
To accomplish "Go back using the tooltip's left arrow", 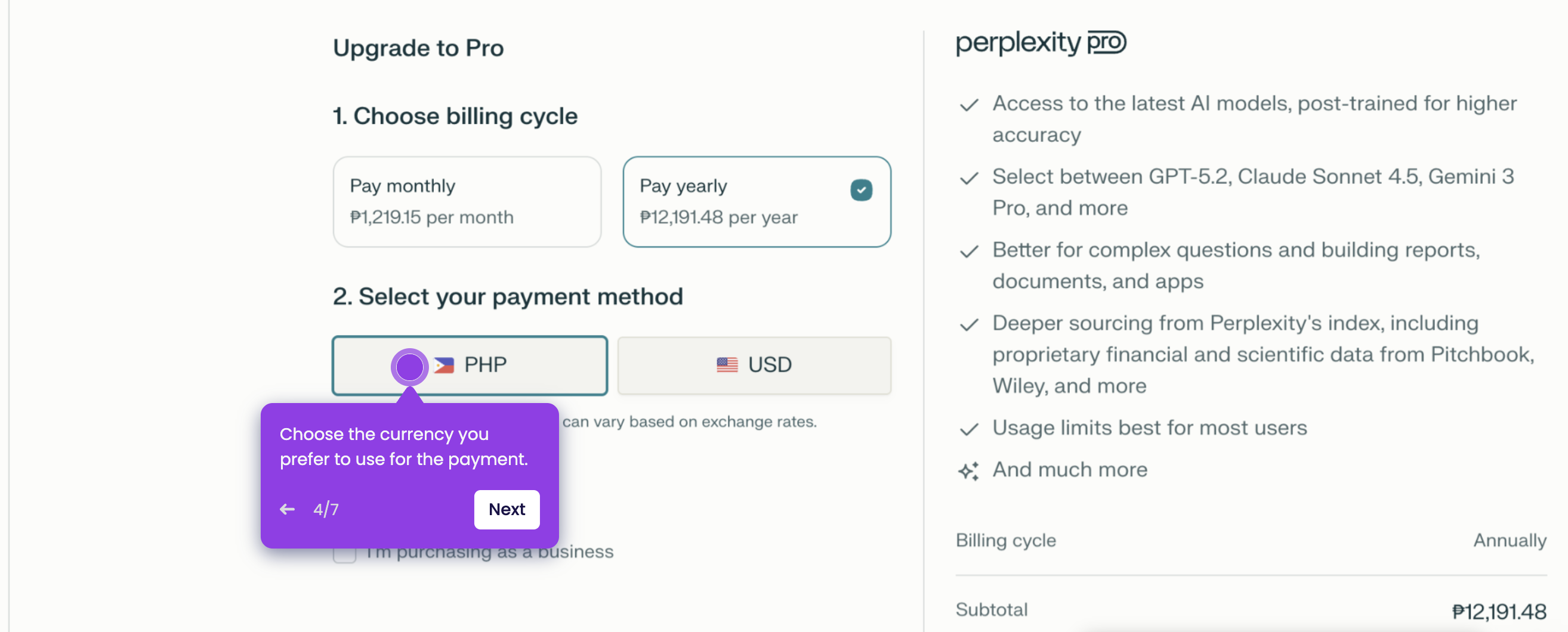I will (x=288, y=509).
